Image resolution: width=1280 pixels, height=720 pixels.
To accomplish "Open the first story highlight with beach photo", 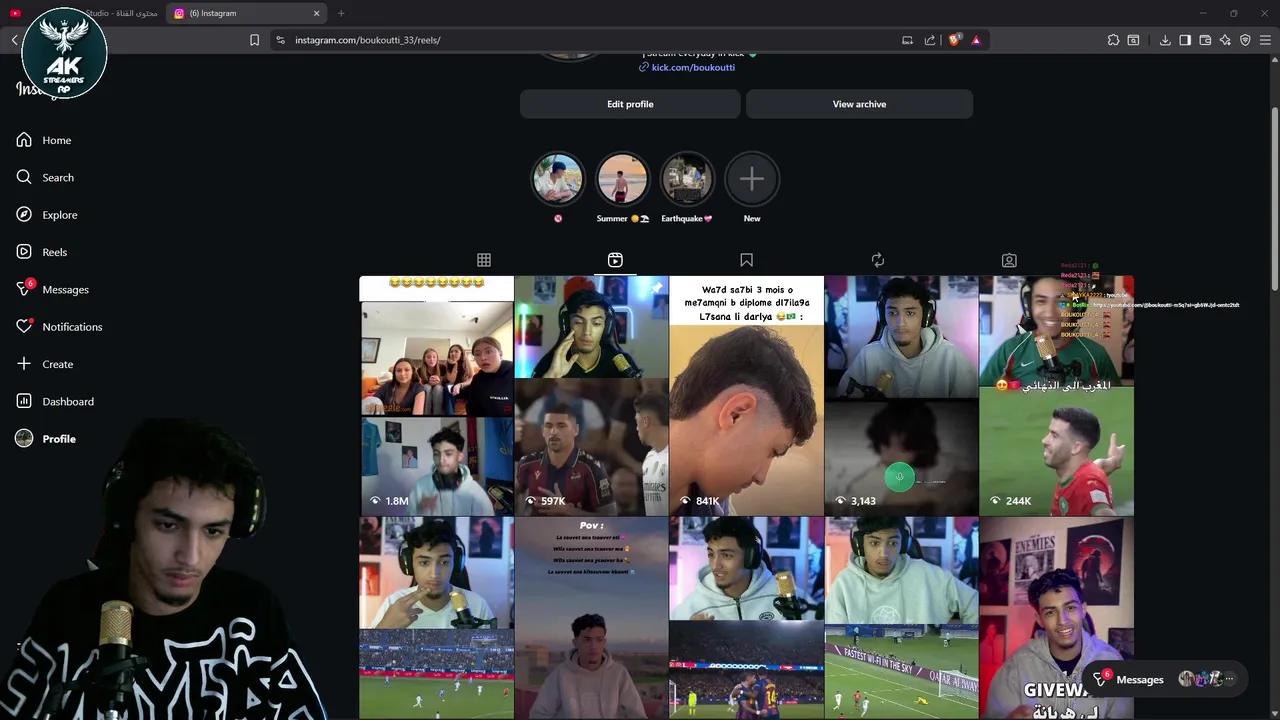I will pos(558,180).
